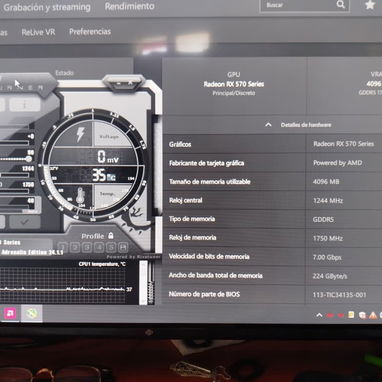
Task: Select Afterburner profile slot 2
Action: pos(75,248)
